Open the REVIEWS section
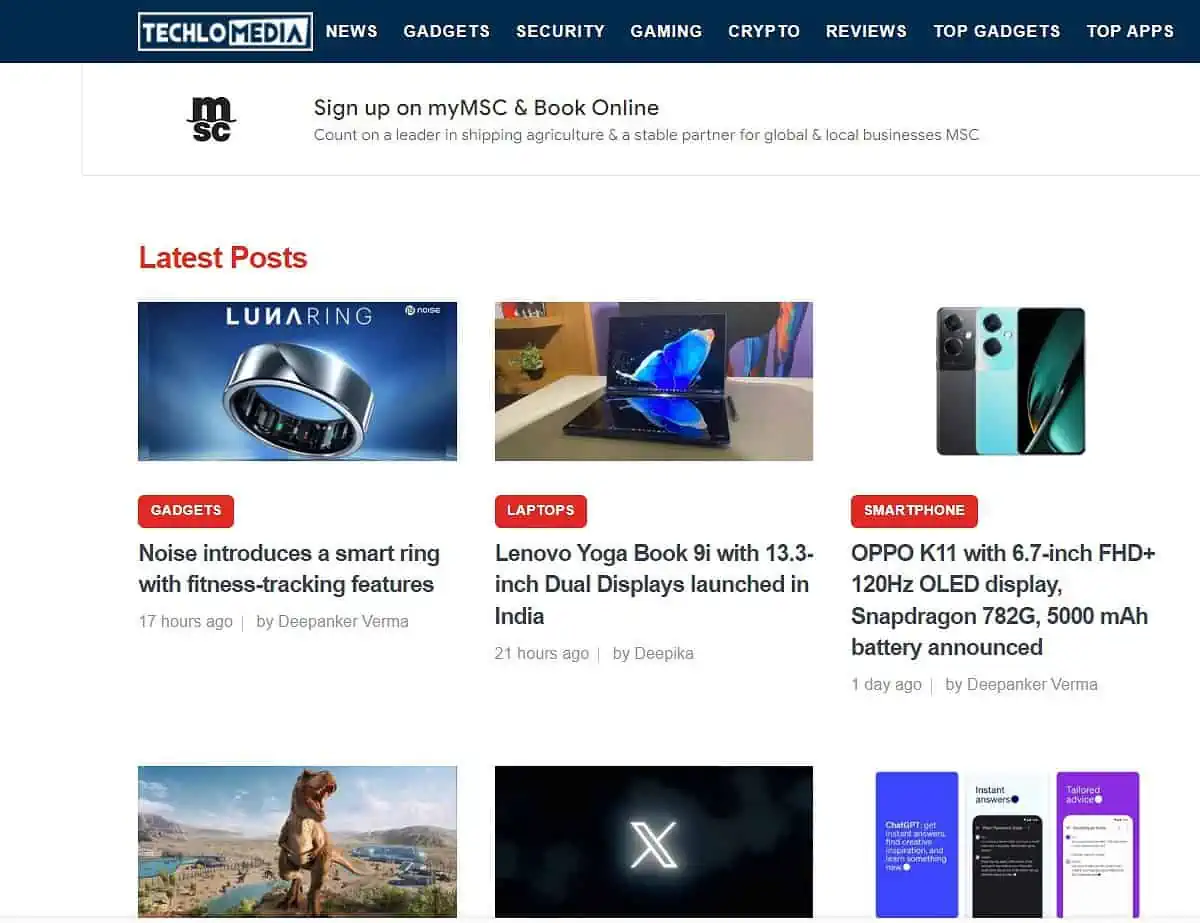Viewport: 1200px width, 923px height. tap(866, 31)
